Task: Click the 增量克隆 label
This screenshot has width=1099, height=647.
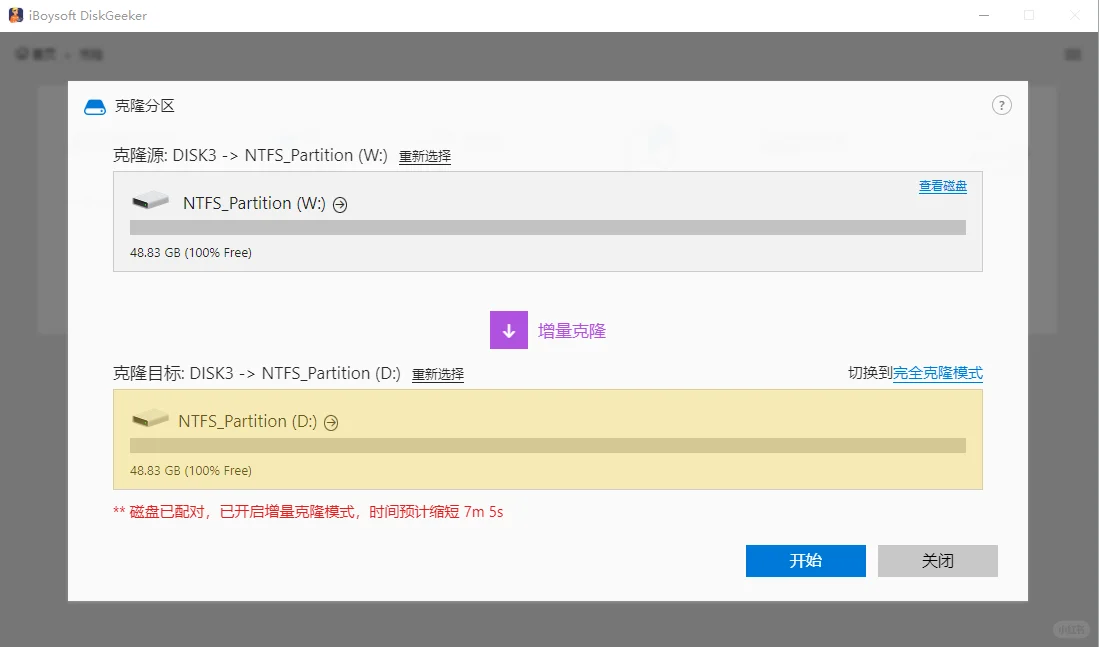Action: [x=572, y=331]
